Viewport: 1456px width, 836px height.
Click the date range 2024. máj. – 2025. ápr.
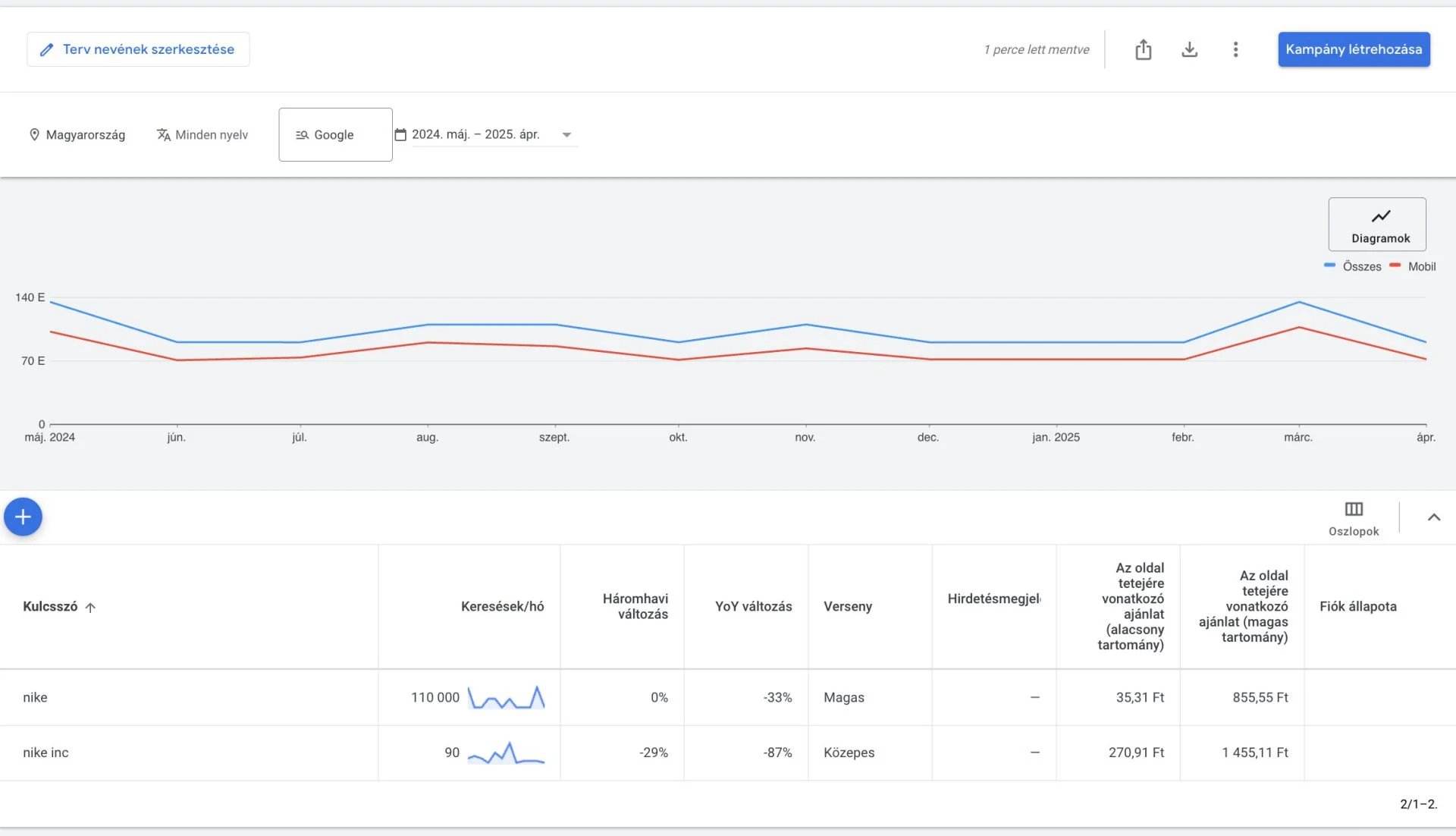point(475,134)
